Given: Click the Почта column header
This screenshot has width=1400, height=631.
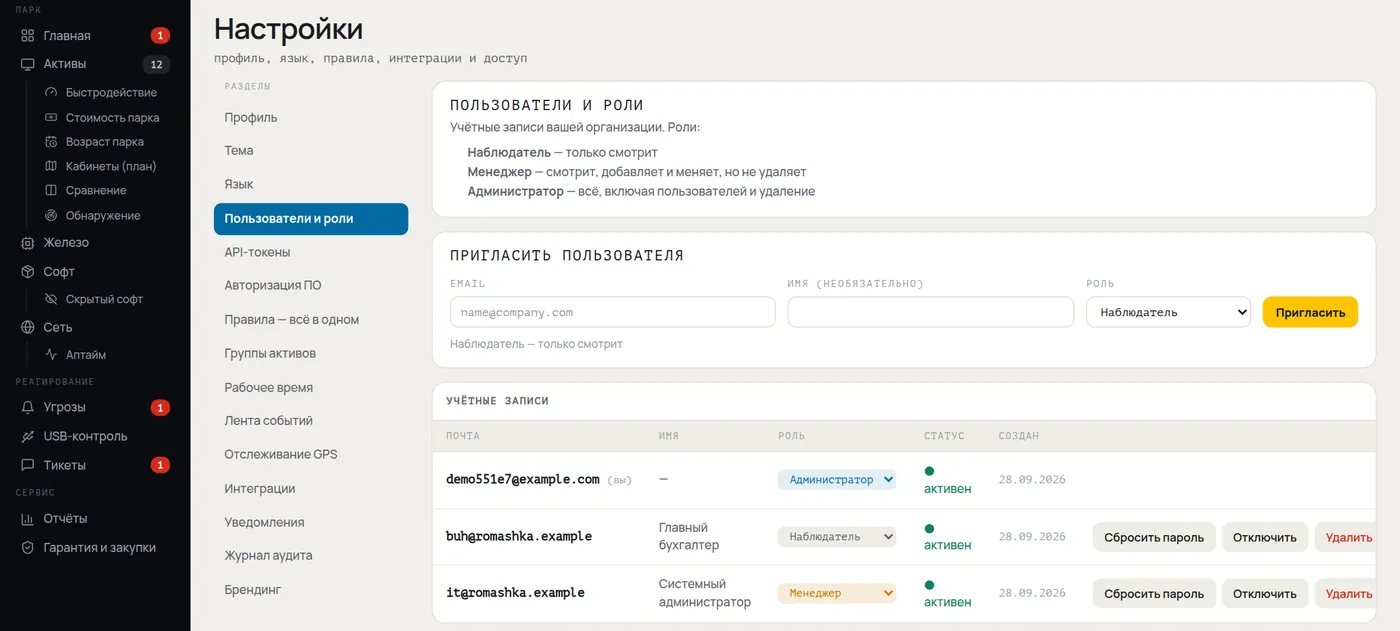Looking at the screenshot, I should (463, 436).
